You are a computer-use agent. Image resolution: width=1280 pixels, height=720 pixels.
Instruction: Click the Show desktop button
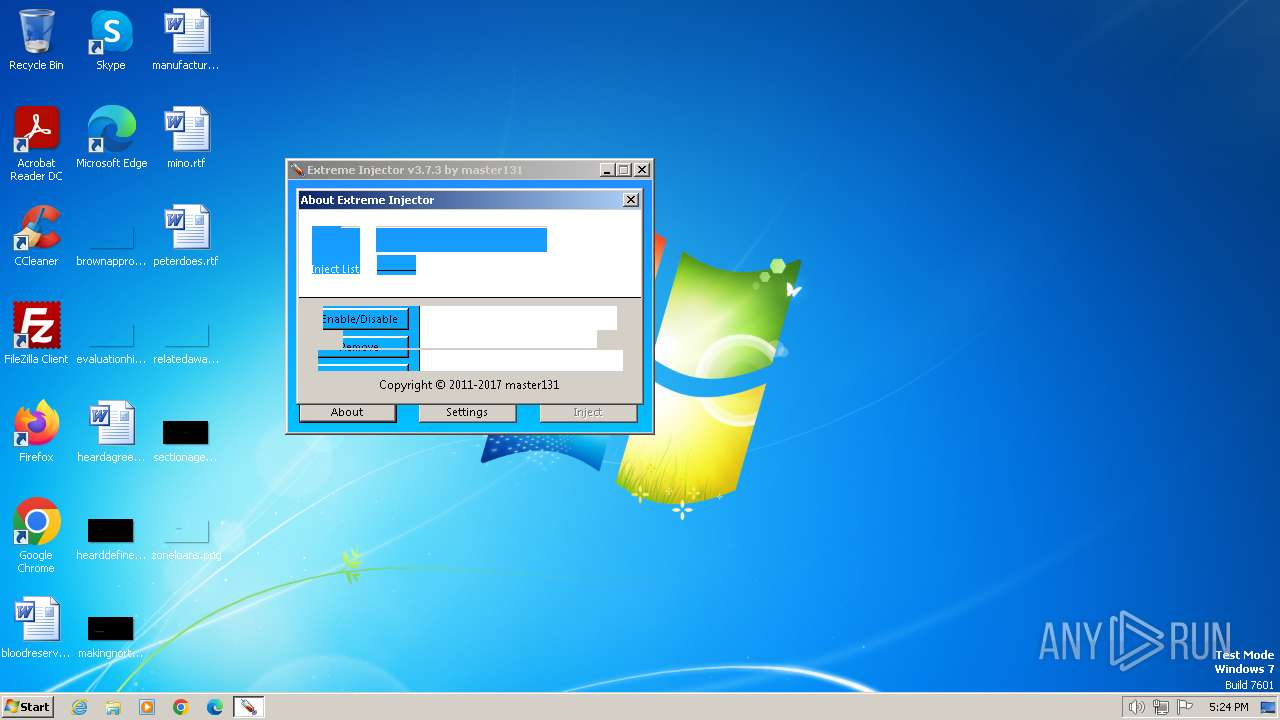coord(1268,707)
